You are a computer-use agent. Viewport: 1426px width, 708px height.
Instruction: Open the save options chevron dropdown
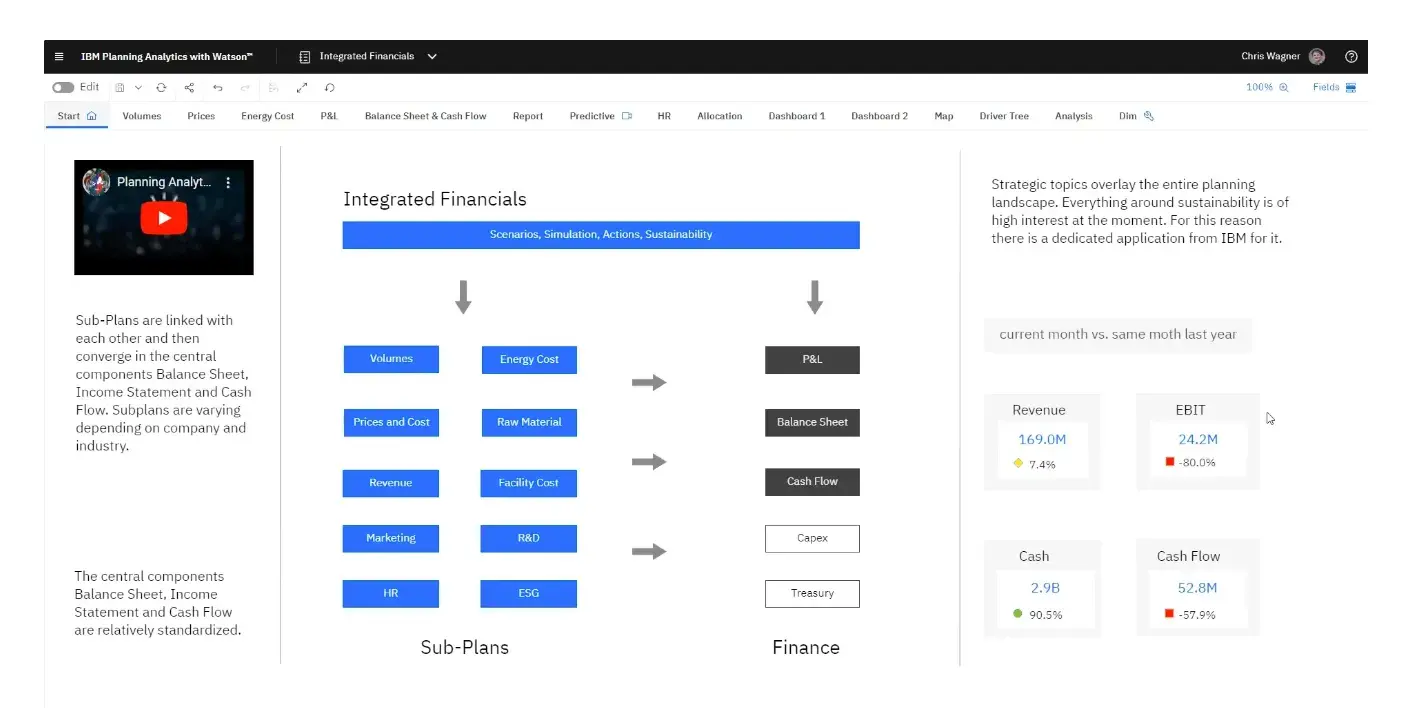137,87
